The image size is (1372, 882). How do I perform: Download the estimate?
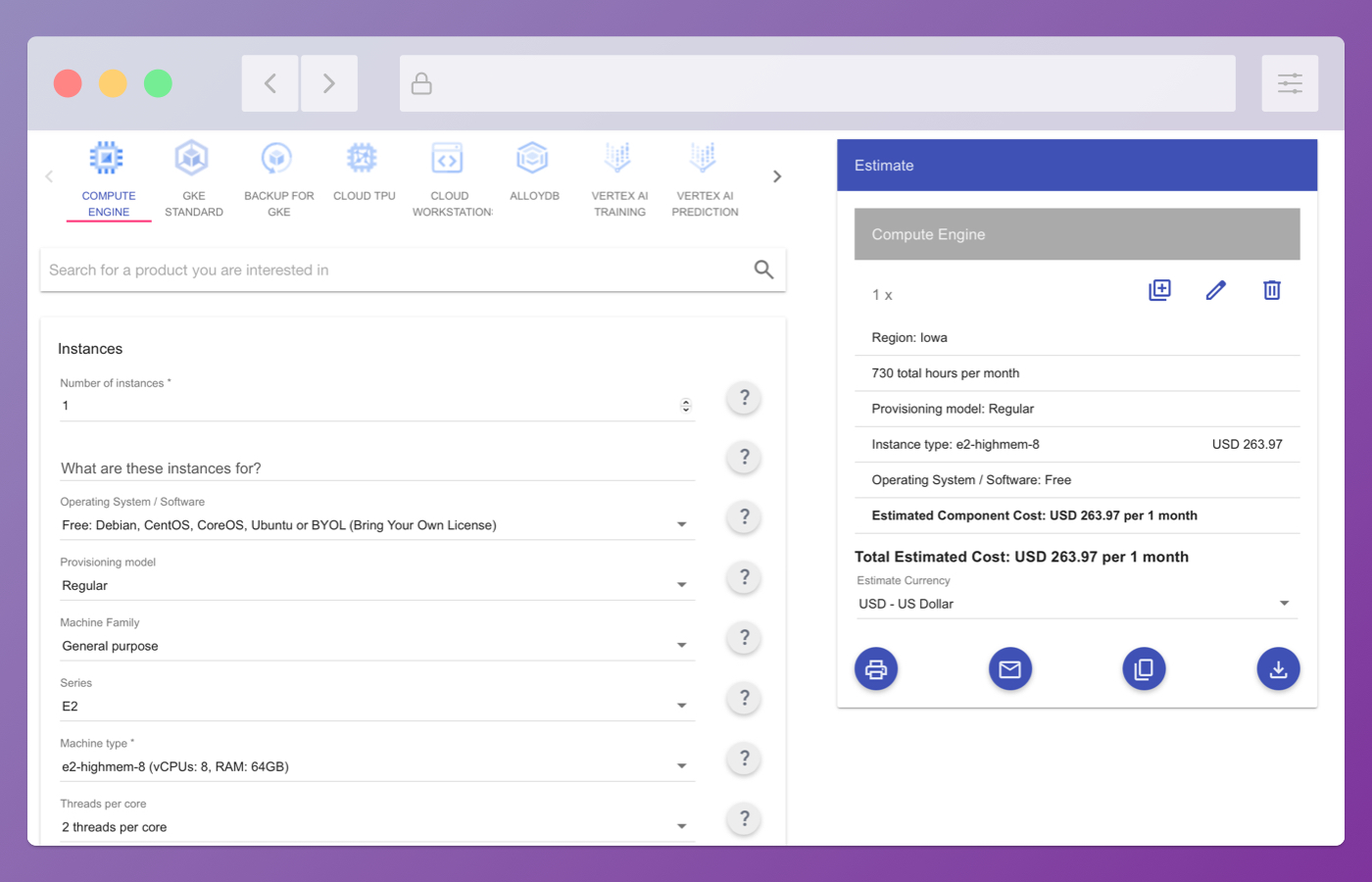tap(1278, 669)
